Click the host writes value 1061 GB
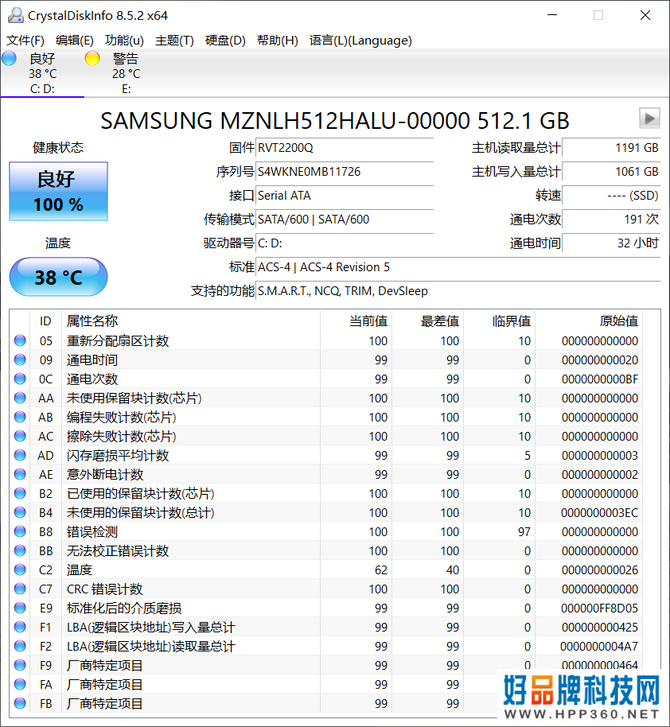670x727 pixels. point(611,172)
